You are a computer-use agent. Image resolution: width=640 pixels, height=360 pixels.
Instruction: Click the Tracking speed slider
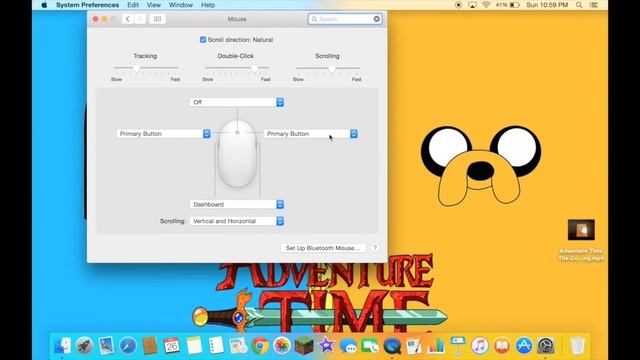click(x=146, y=68)
